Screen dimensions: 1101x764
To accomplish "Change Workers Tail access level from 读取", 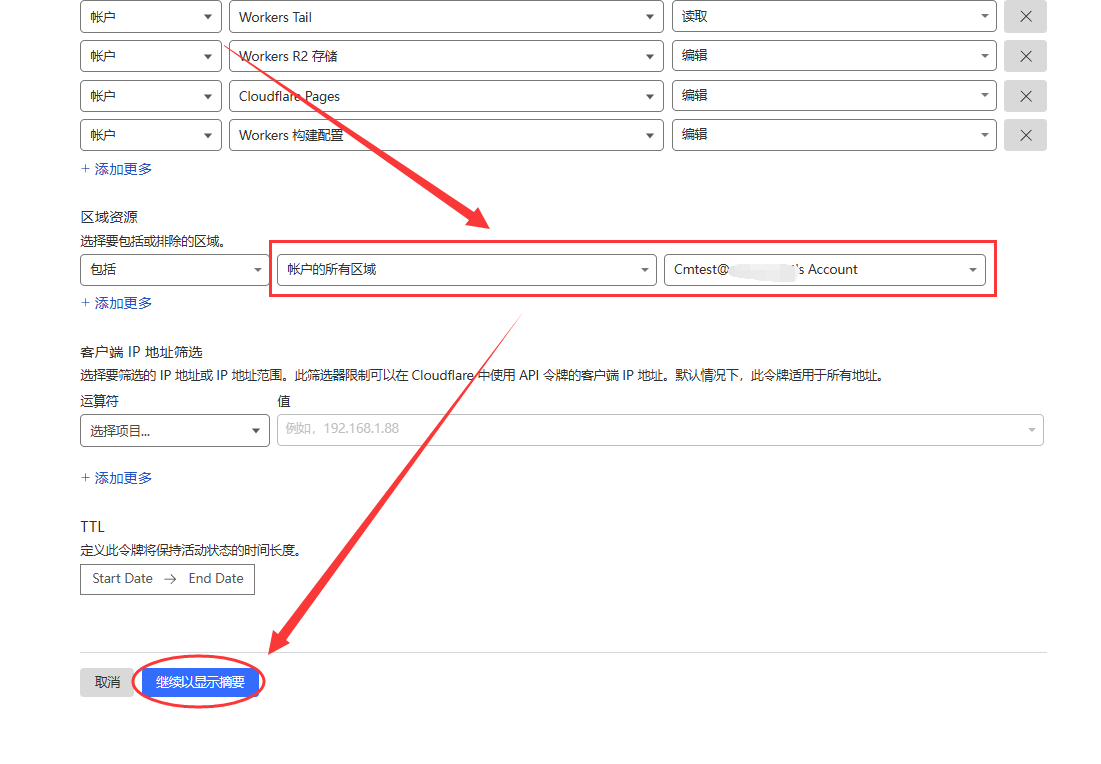I will click(833, 17).
